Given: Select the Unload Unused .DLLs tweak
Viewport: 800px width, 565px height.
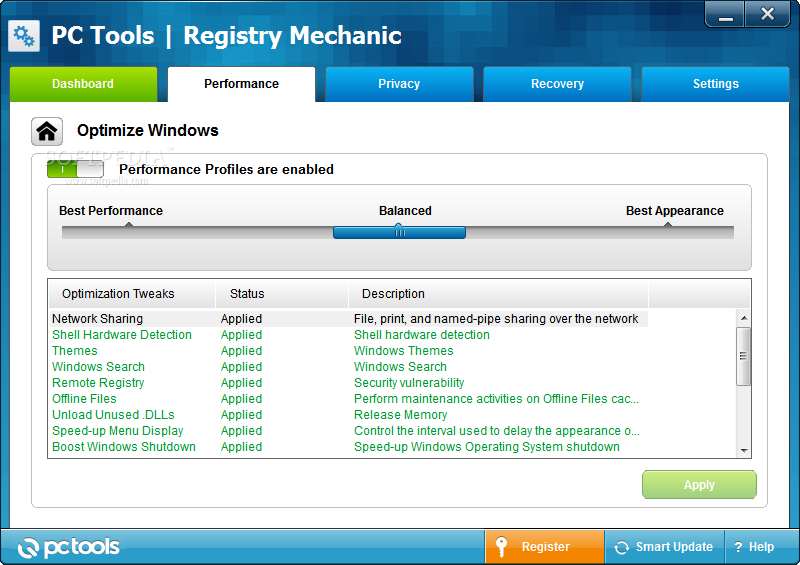Looking at the screenshot, I should (x=113, y=414).
